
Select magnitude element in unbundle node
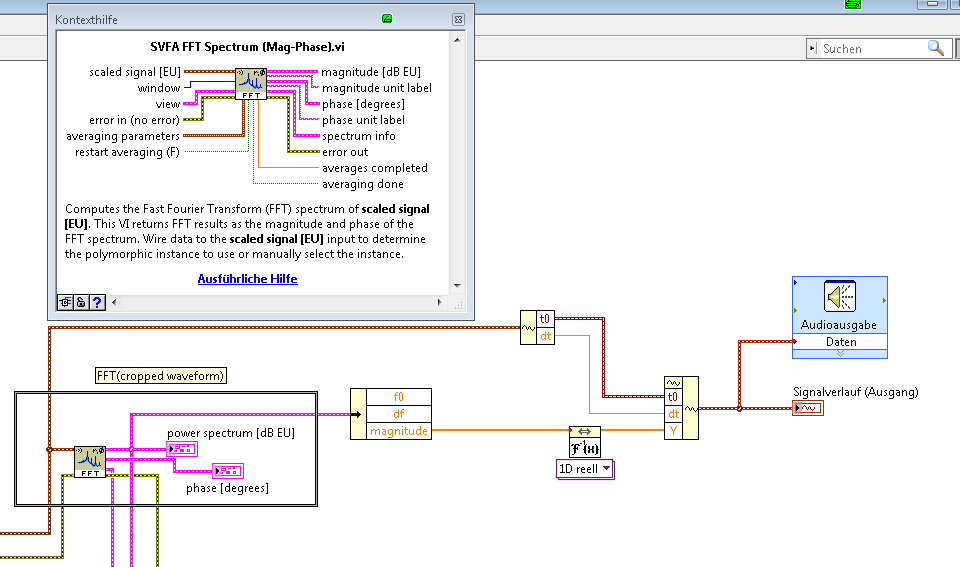tap(398, 431)
